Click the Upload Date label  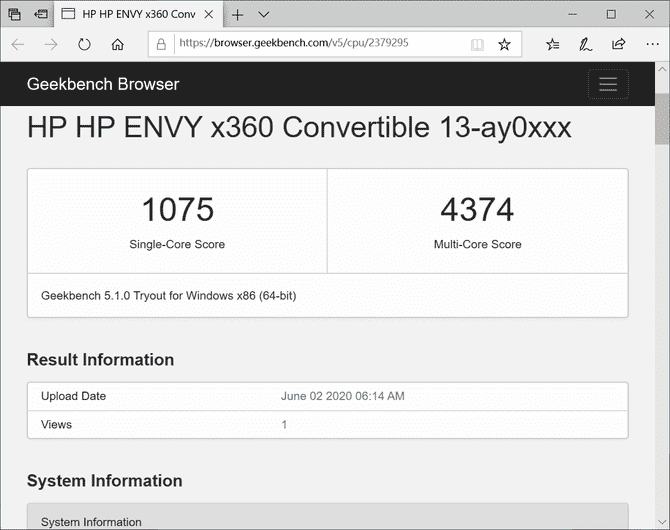click(x=73, y=396)
